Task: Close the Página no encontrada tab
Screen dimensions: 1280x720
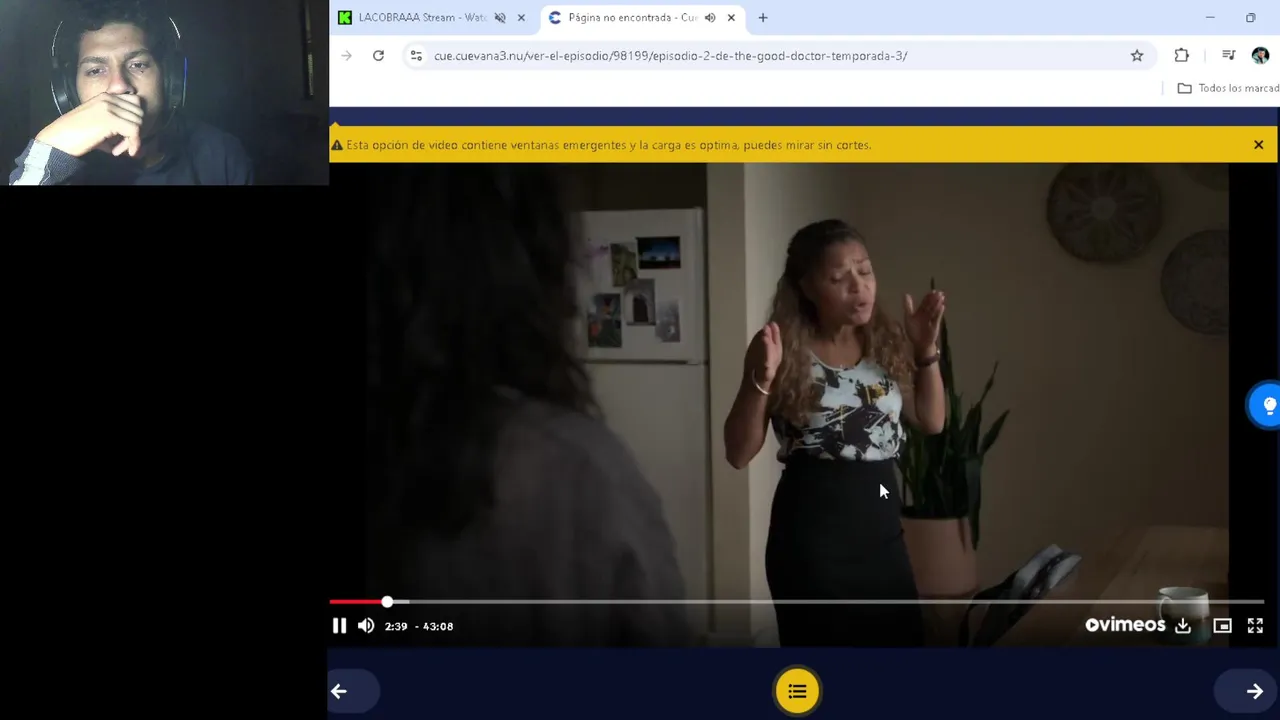Action: 731,18
